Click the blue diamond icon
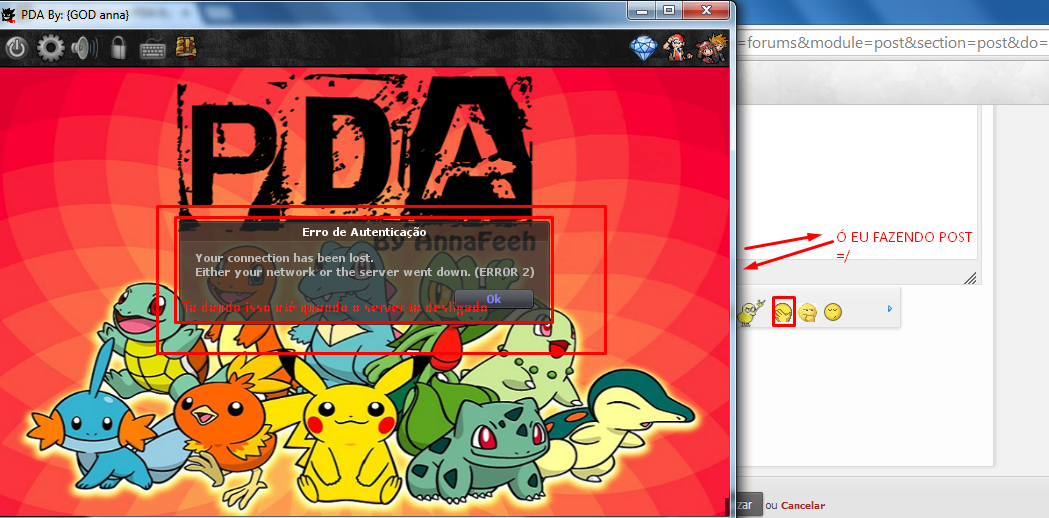The width and height of the screenshot is (1049, 518). (x=644, y=49)
